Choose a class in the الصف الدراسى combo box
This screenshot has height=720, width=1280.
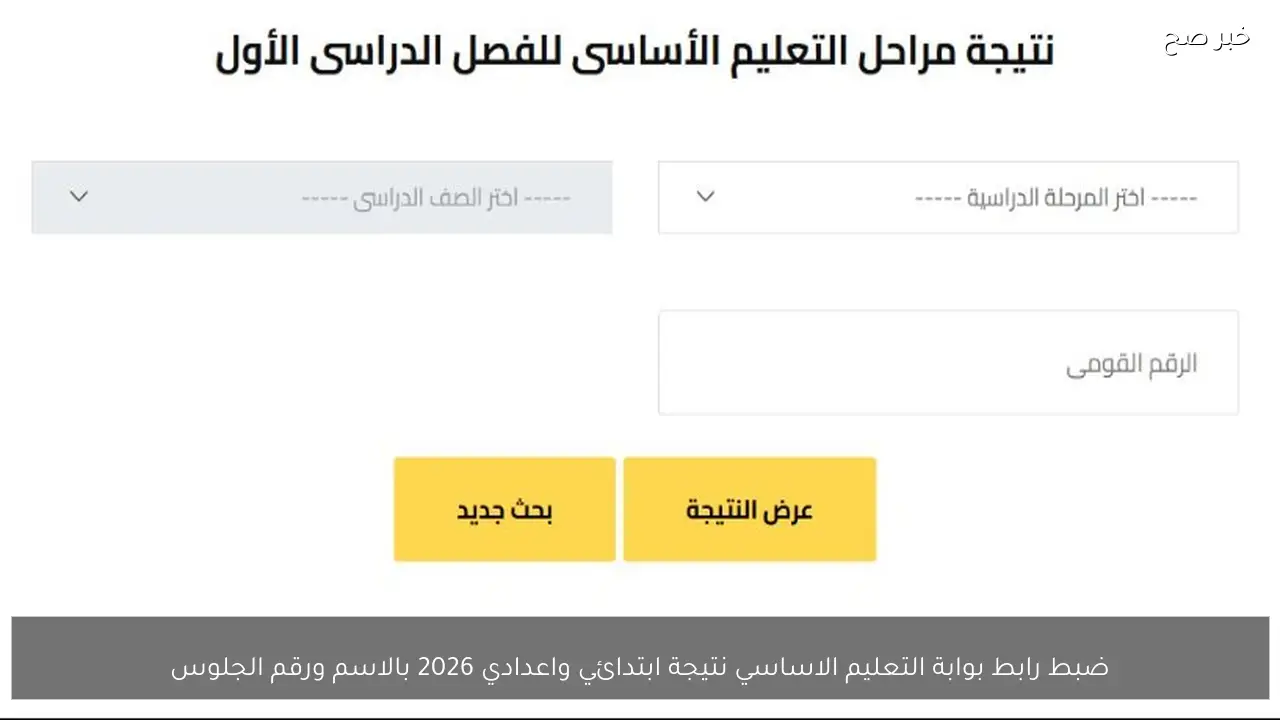pyautogui.click(x=322, y=197)
